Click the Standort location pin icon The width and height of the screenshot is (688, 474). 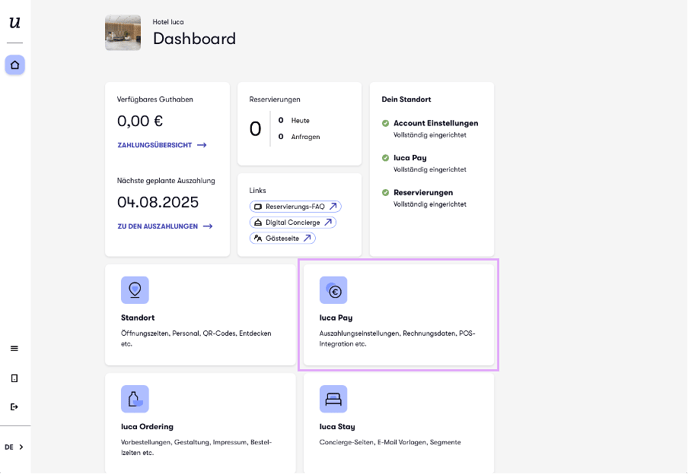135,290
